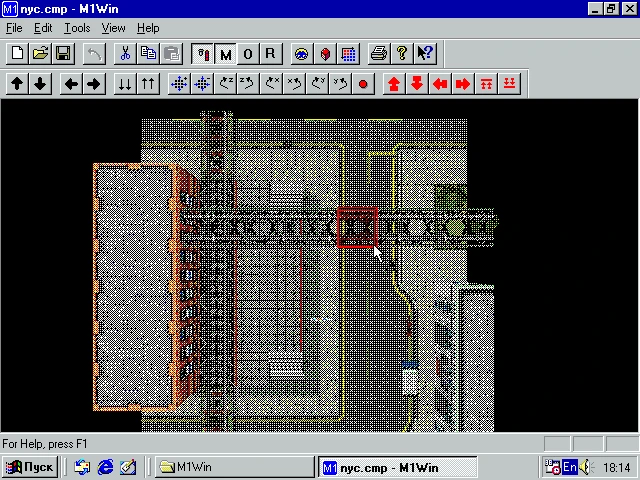The image size is (640, 480).
Task: Click red raise-level icon with up arrows
Action: click(x=486, y=84)
